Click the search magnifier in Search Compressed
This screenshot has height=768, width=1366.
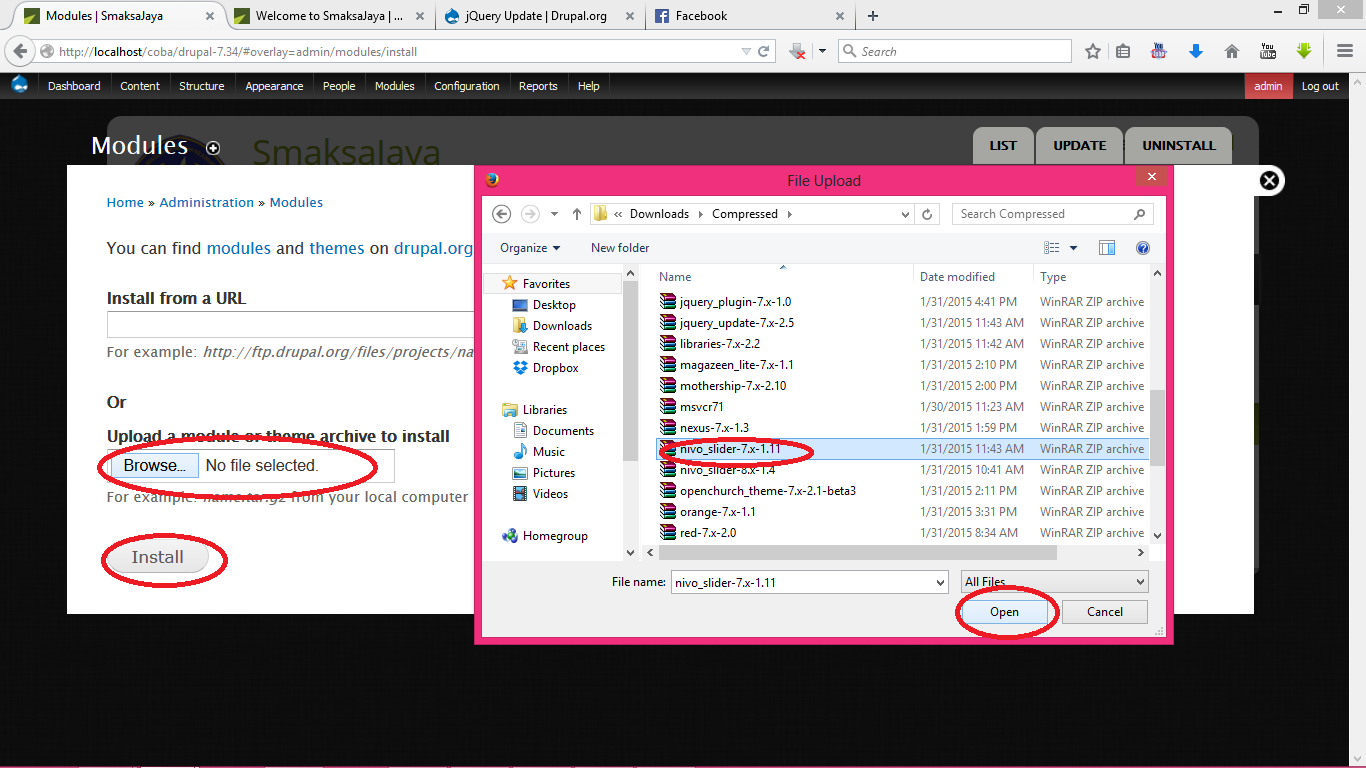pos(1139,214)
